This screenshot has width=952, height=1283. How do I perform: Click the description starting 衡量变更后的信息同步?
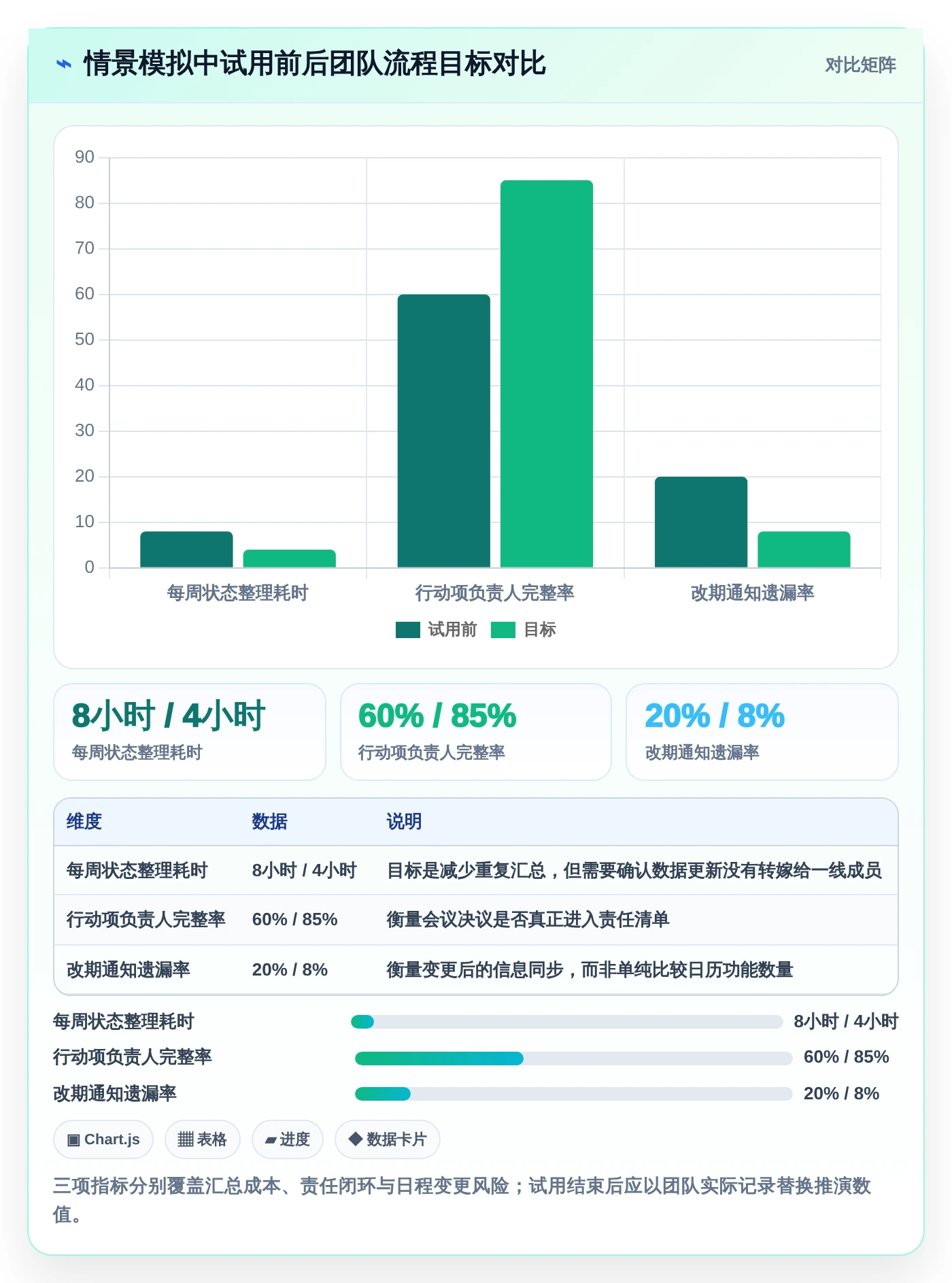590,970
